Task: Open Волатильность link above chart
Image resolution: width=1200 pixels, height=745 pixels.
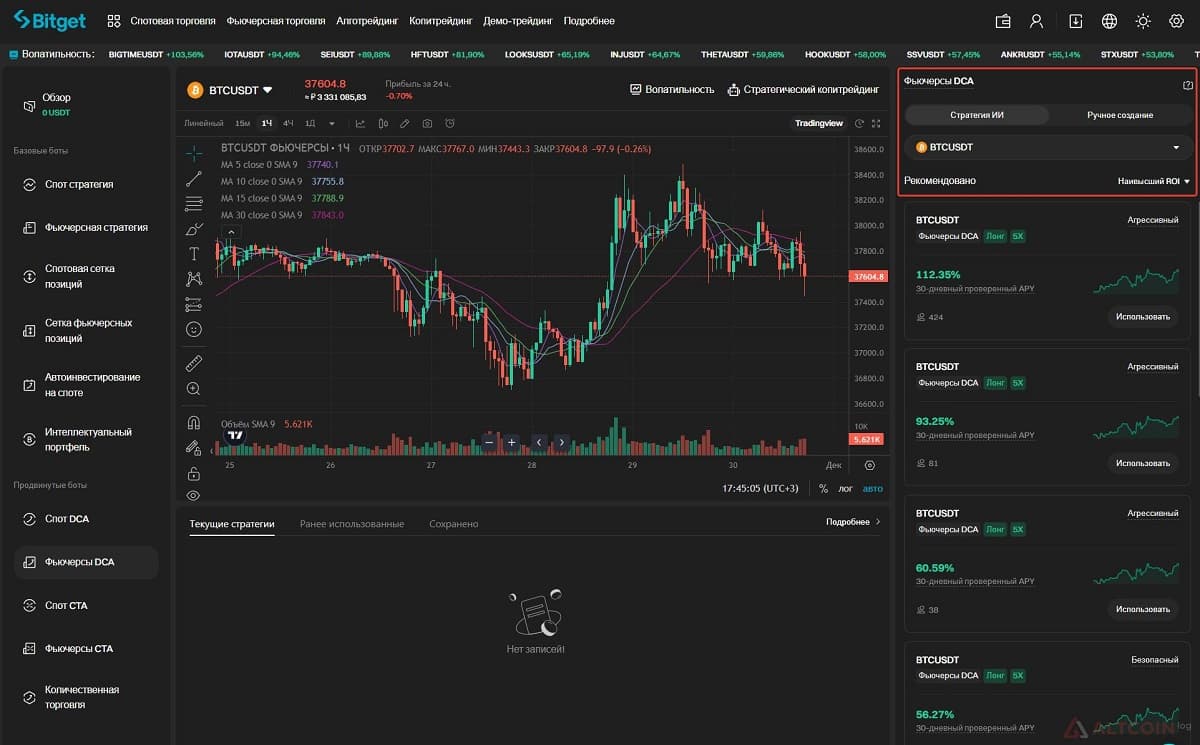Action: point(672,90)
